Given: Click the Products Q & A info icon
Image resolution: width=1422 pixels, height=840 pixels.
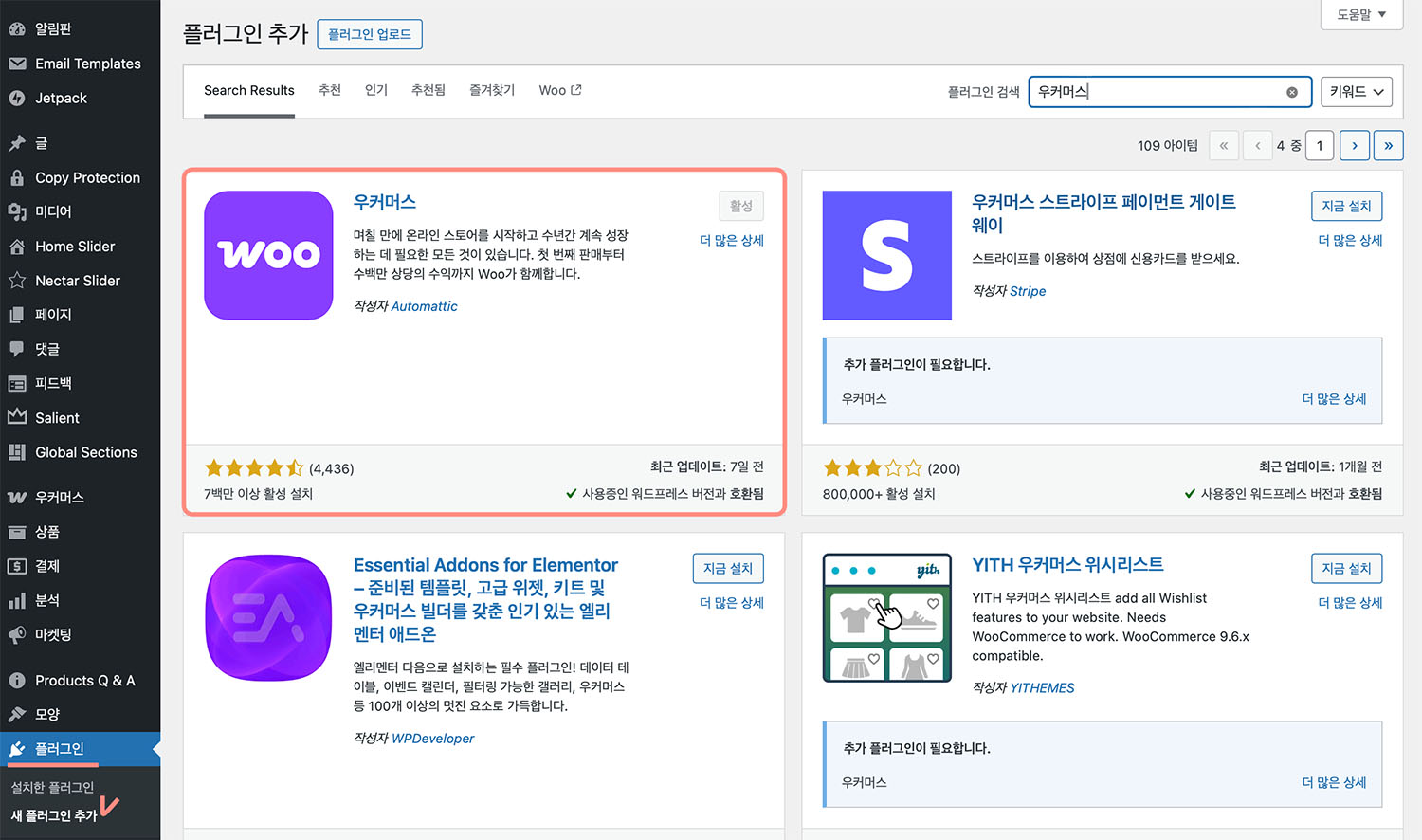Looking at the screenshot, I should point(17,681).
